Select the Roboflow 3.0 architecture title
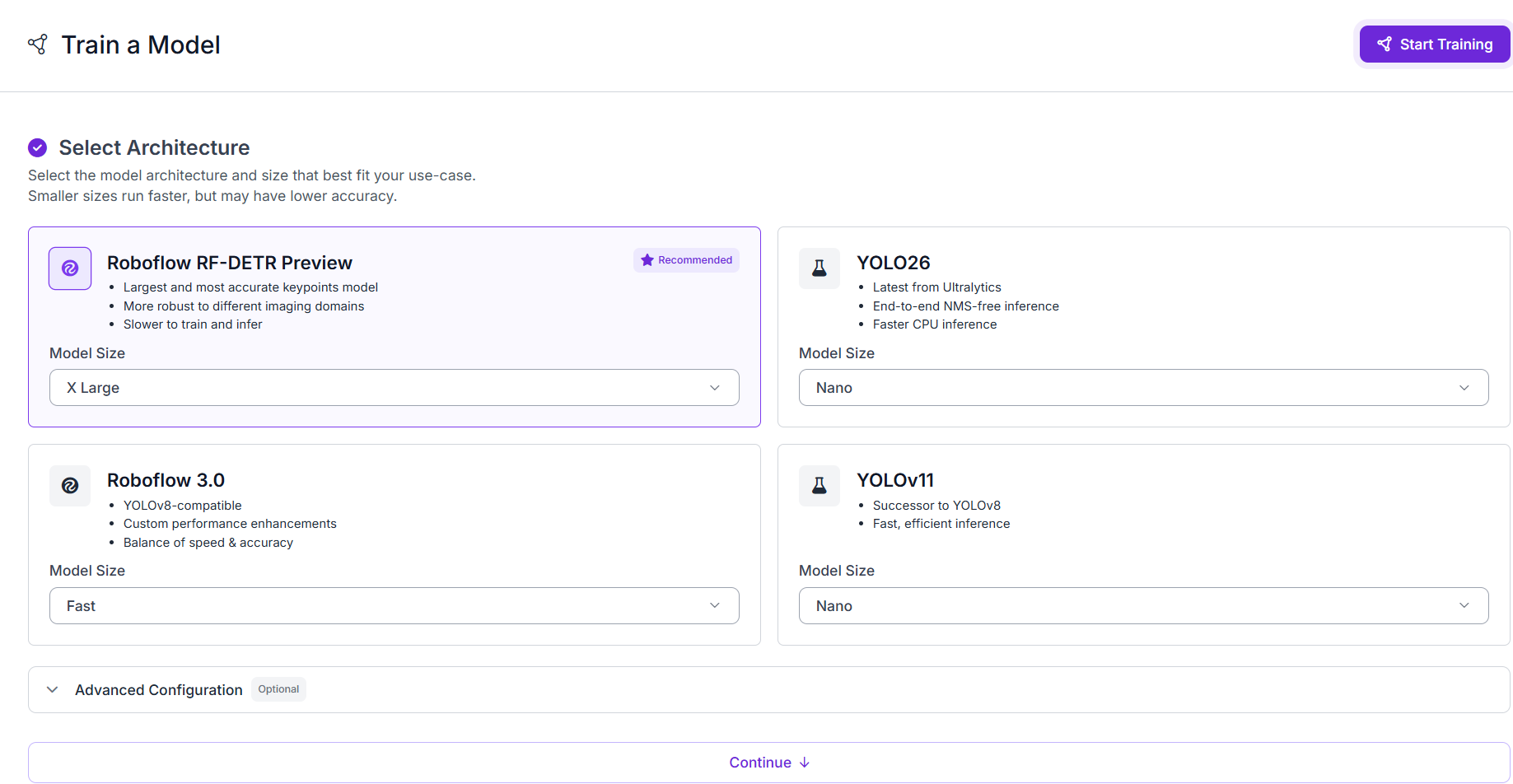Screen dimensions: 1513x784 [x=166, y=480]
